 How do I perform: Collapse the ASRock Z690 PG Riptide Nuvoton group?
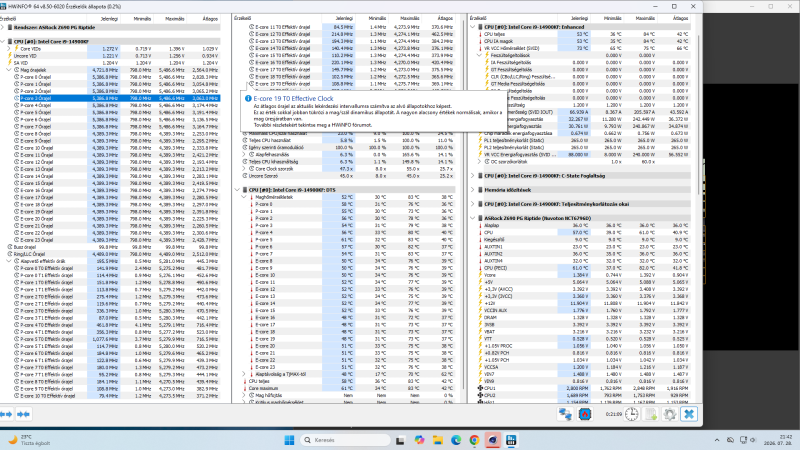472,218
